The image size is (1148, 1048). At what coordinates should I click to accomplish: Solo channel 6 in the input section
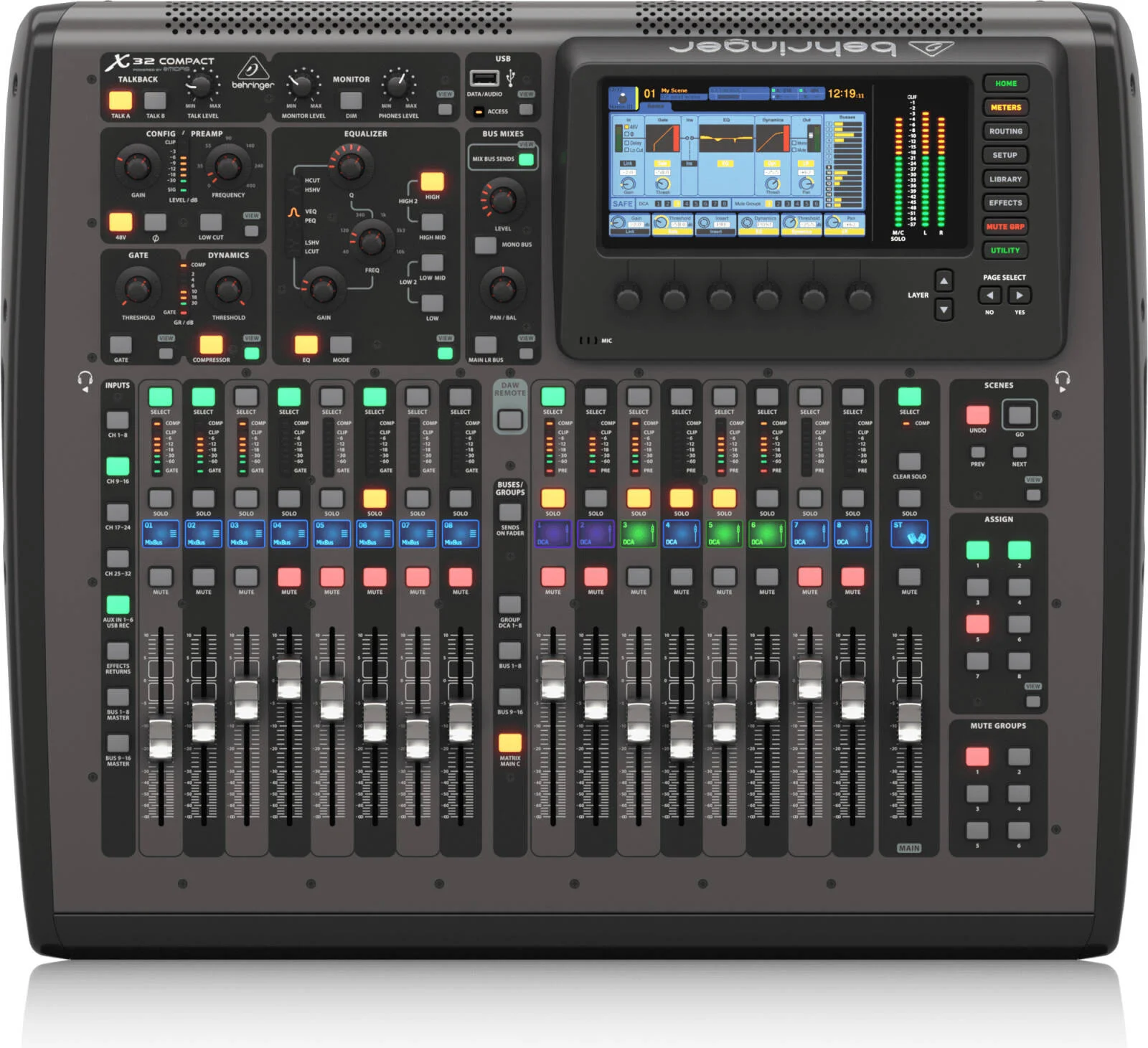point(373,496)
